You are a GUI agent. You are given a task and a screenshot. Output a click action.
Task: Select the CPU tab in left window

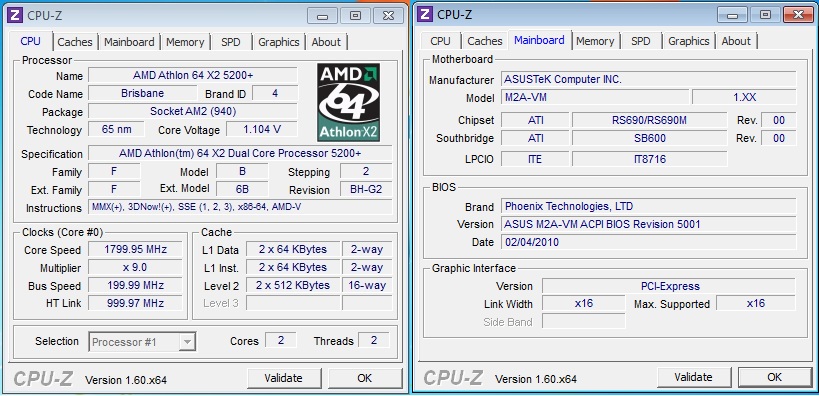point(30,41)
